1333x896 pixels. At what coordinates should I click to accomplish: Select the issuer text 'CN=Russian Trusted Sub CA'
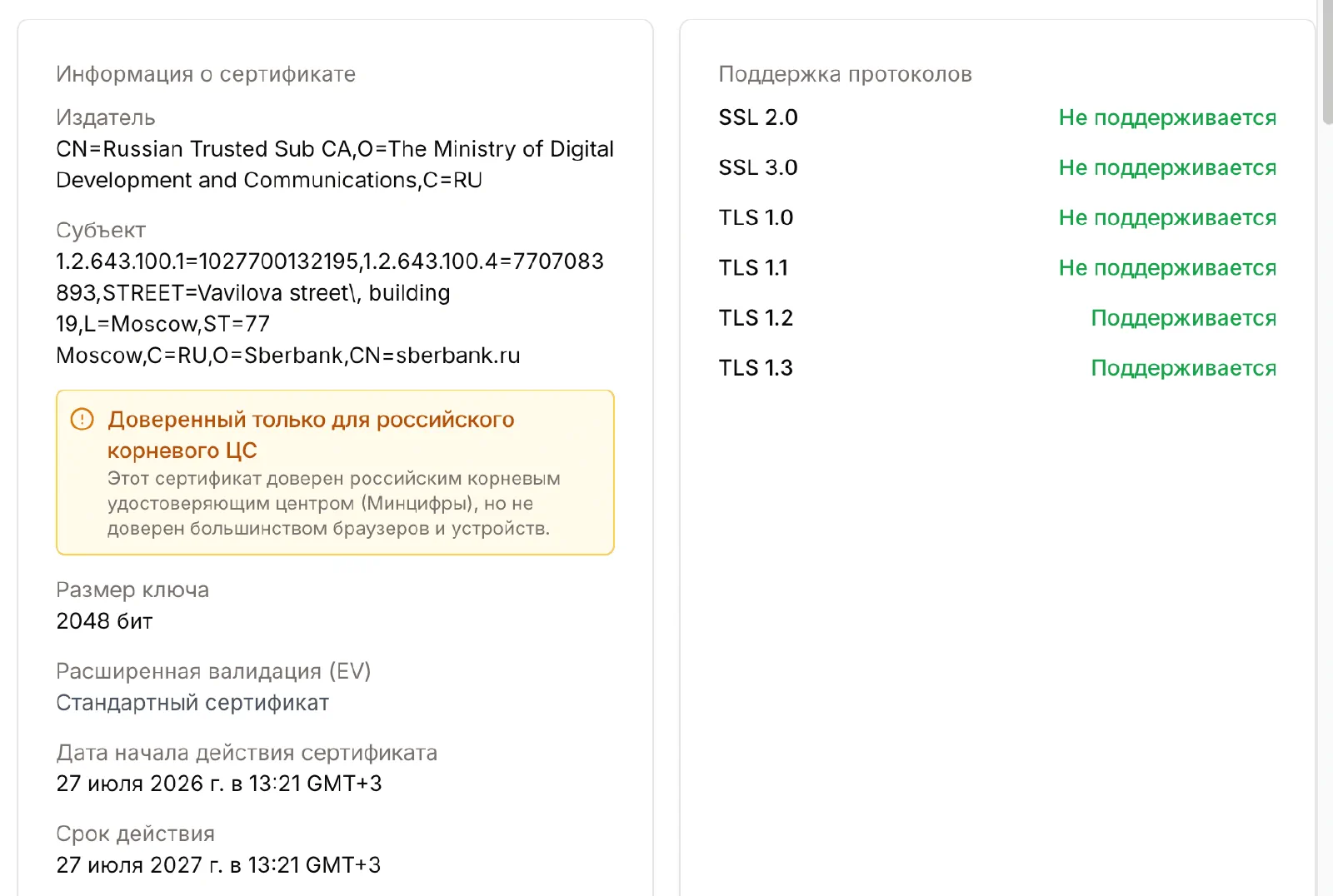pyautogui.click(x=203, y=149)
